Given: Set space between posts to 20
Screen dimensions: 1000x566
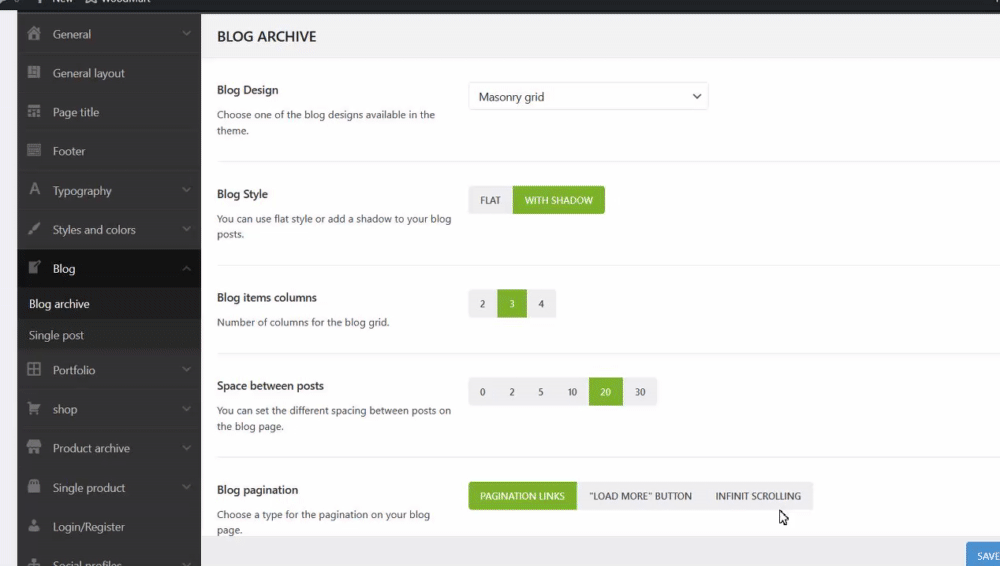Looking at the screenshot, I should [x=606, y=392].
